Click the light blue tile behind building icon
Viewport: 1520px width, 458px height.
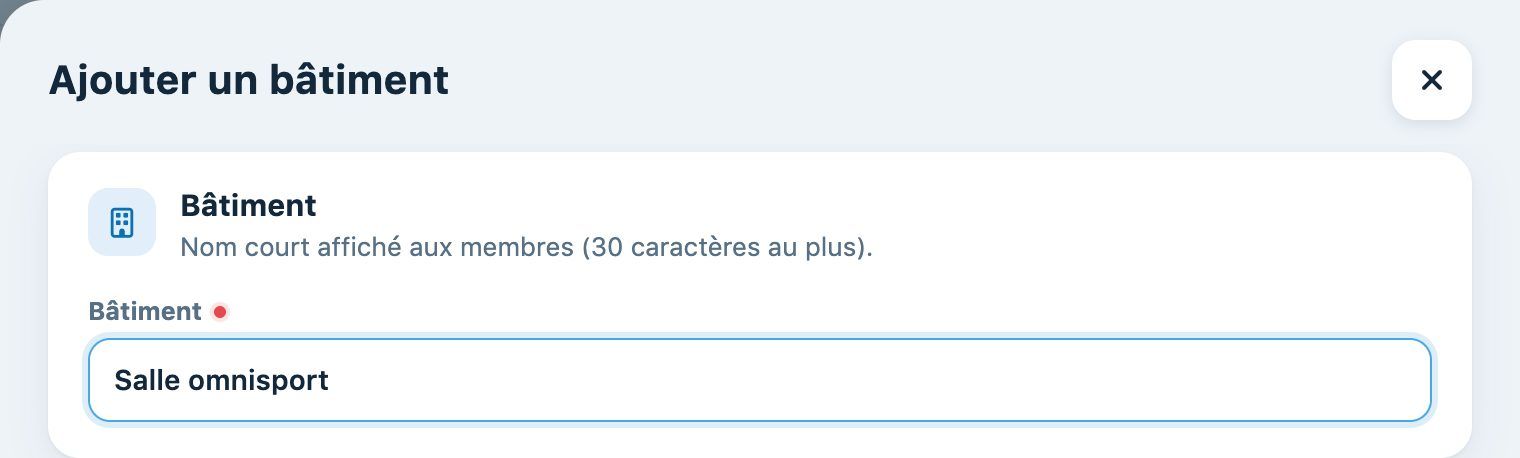tap(122, 222)
